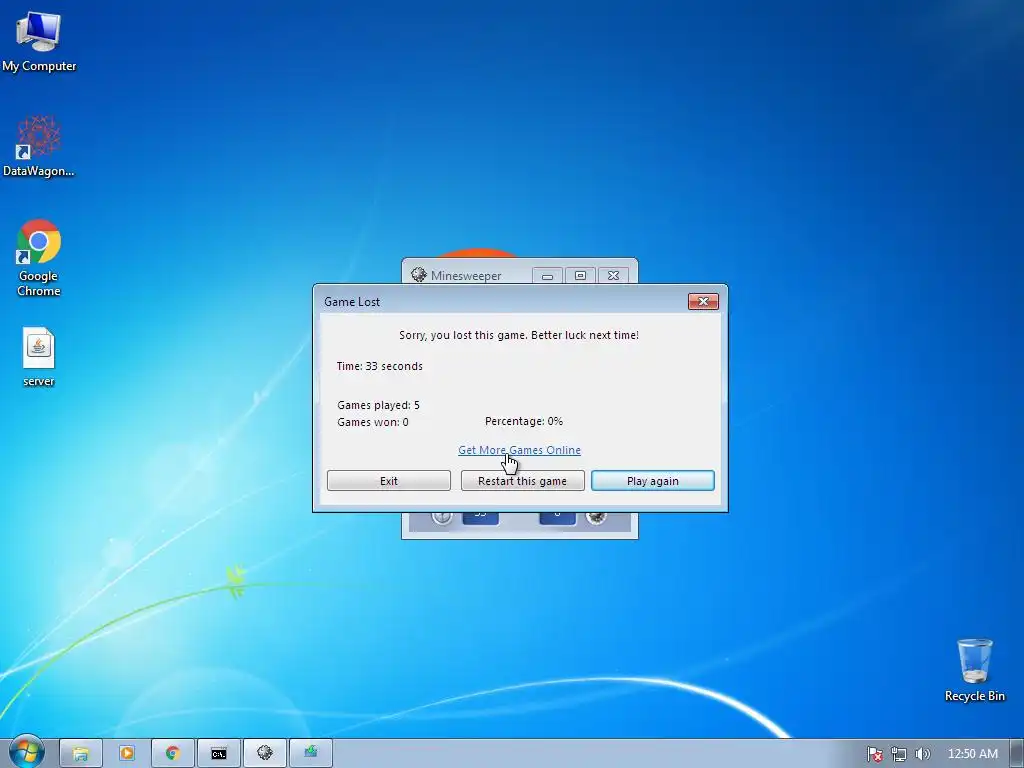Click Minesweeper taskbar button
The height and width of the screenshot is (768, 1024).
coord(264,754)
